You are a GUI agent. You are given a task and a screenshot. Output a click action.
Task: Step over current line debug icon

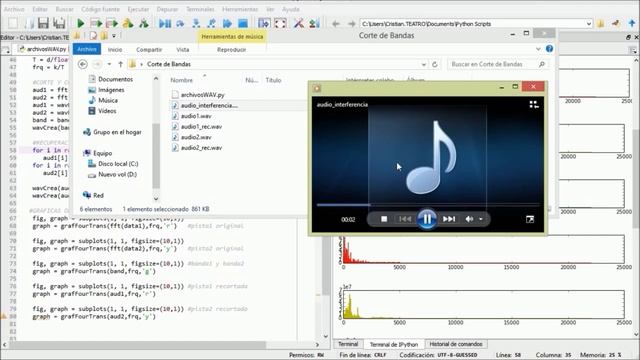coord(180,24)
